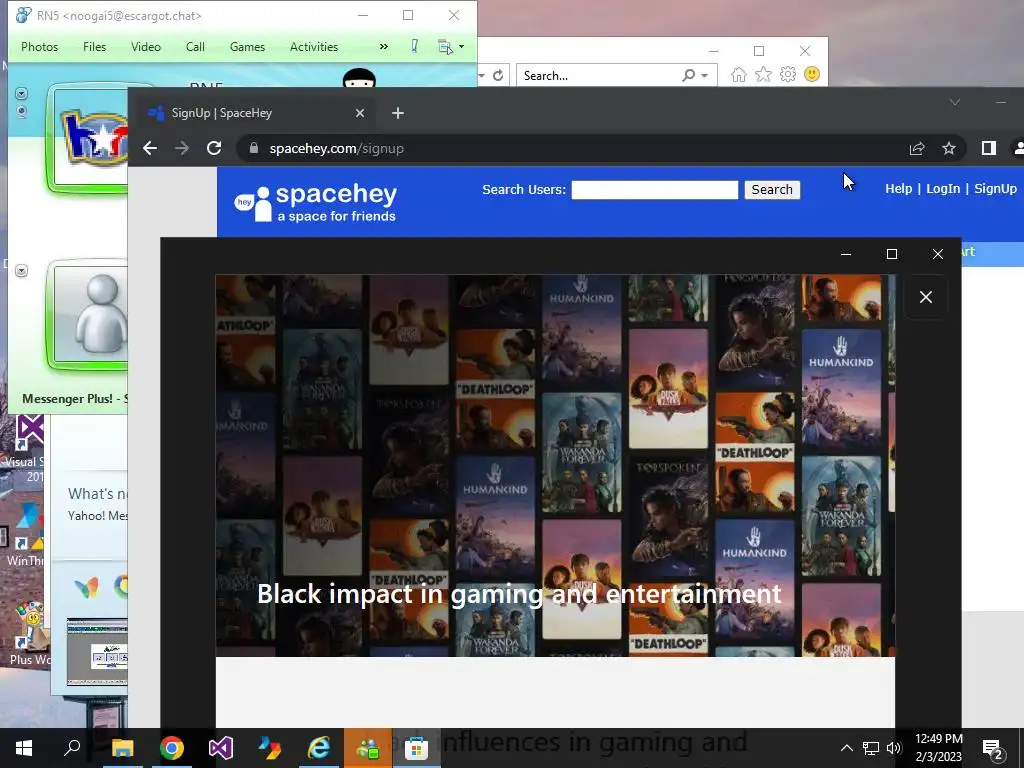Toggle the Chrome side panel icon

pyautogui.click(x=989, y=148)
